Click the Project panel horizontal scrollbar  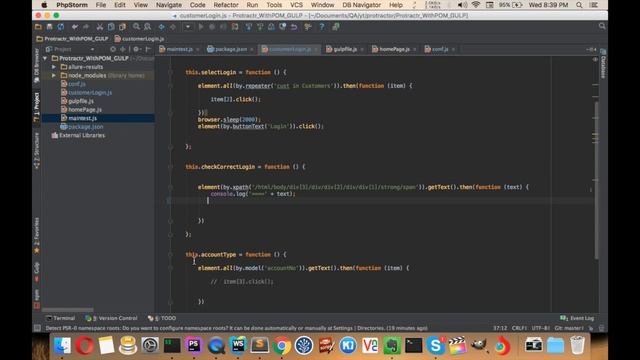tap(67, 310)
